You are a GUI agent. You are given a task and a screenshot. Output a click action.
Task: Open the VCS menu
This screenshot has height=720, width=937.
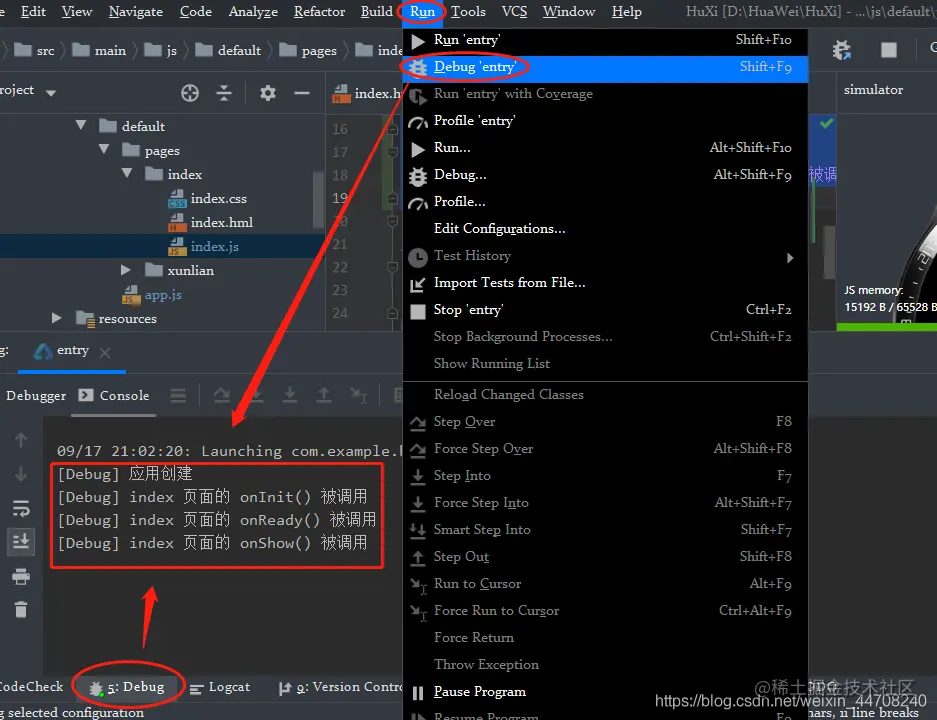[x=514, y=11]
